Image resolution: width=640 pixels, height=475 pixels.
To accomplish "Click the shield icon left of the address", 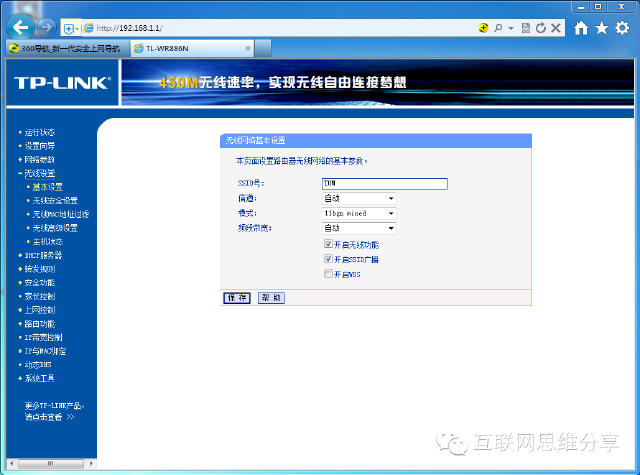I will (x=68, y=29).
